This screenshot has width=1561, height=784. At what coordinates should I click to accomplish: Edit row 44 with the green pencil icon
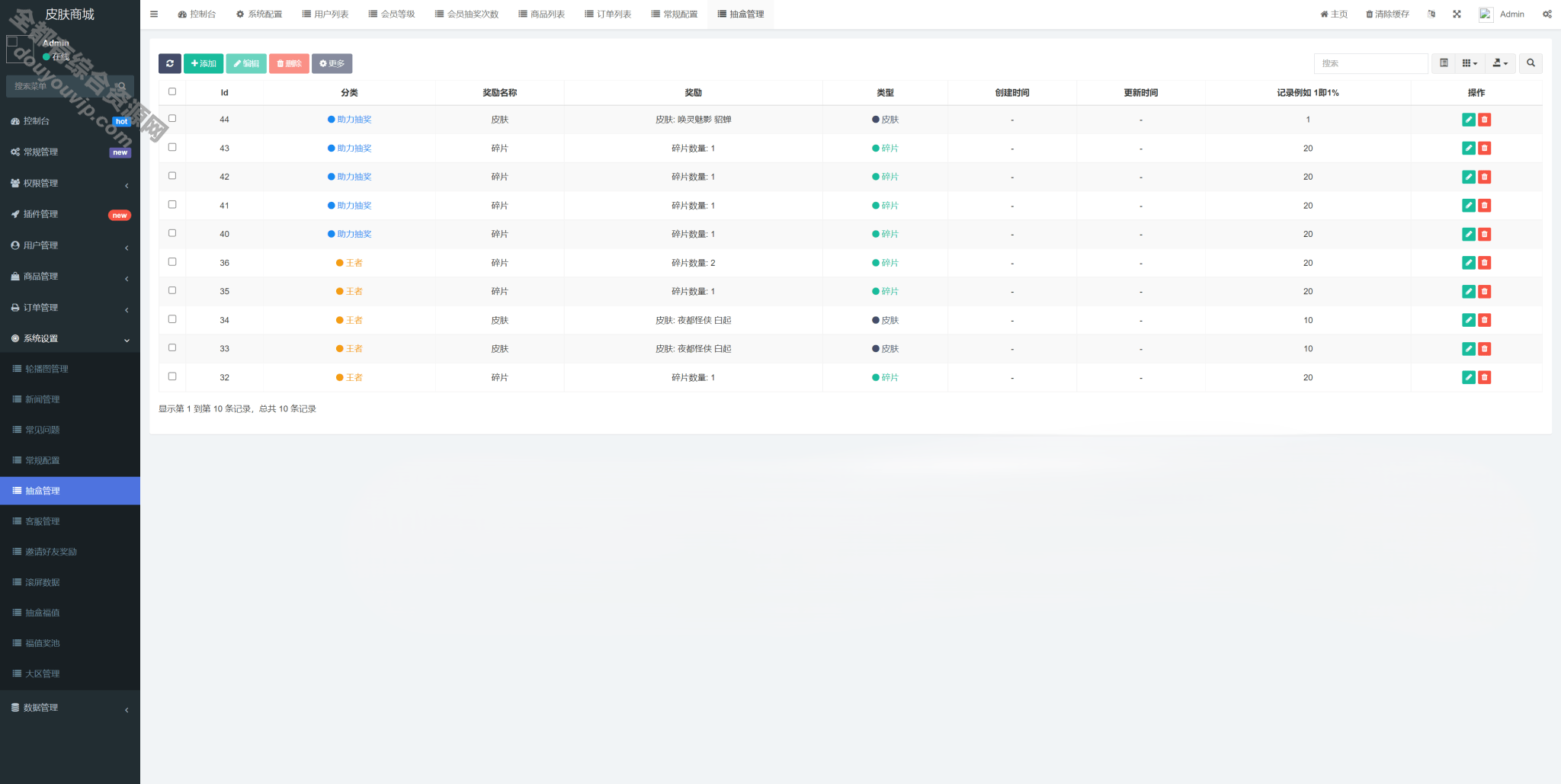(x=1469, y=120)
